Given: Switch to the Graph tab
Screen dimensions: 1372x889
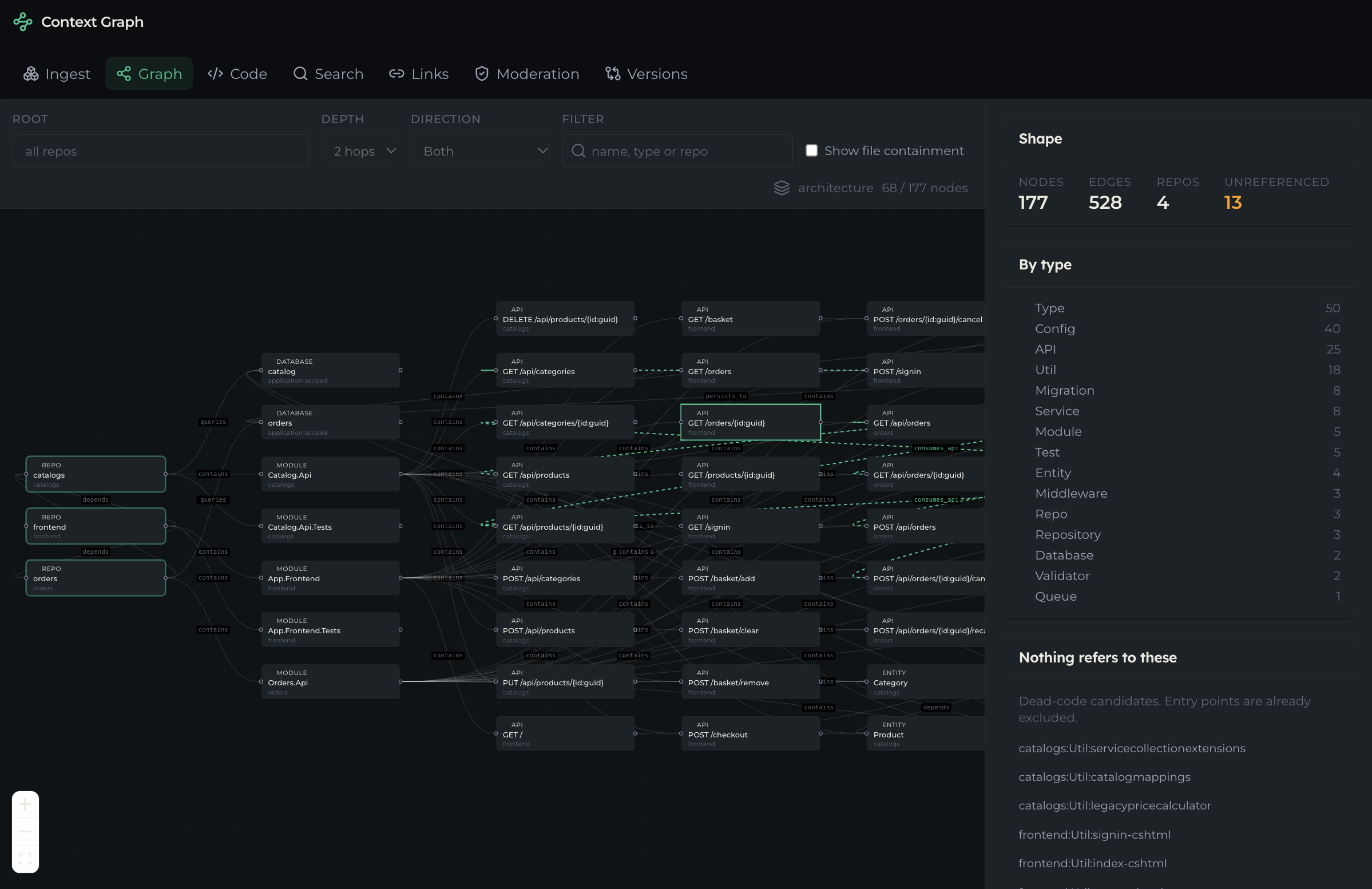Looking at the screenshot, I should 149,74.
